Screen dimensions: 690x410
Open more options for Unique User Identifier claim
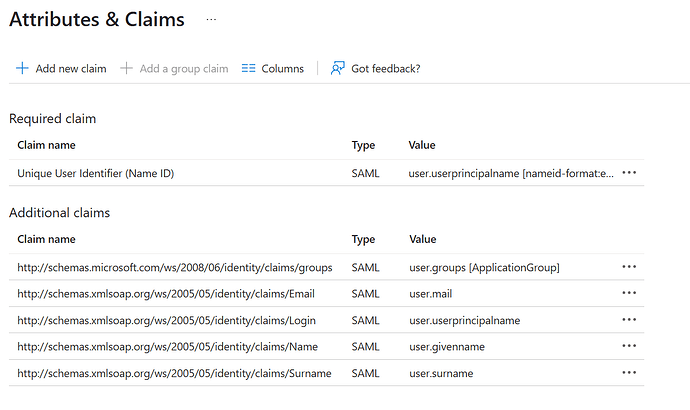[x=629, y=173]
